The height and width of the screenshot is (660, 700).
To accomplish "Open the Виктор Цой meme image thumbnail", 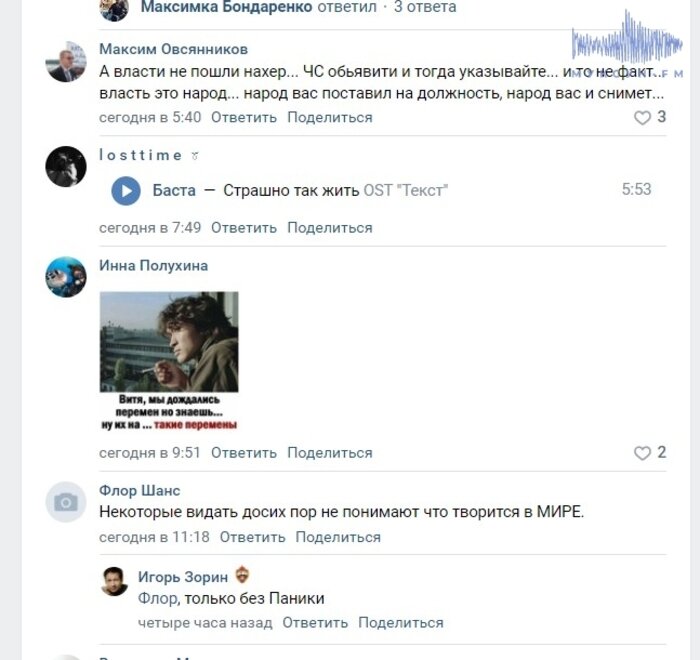I will pyautogui.click(x=169, y=361).
